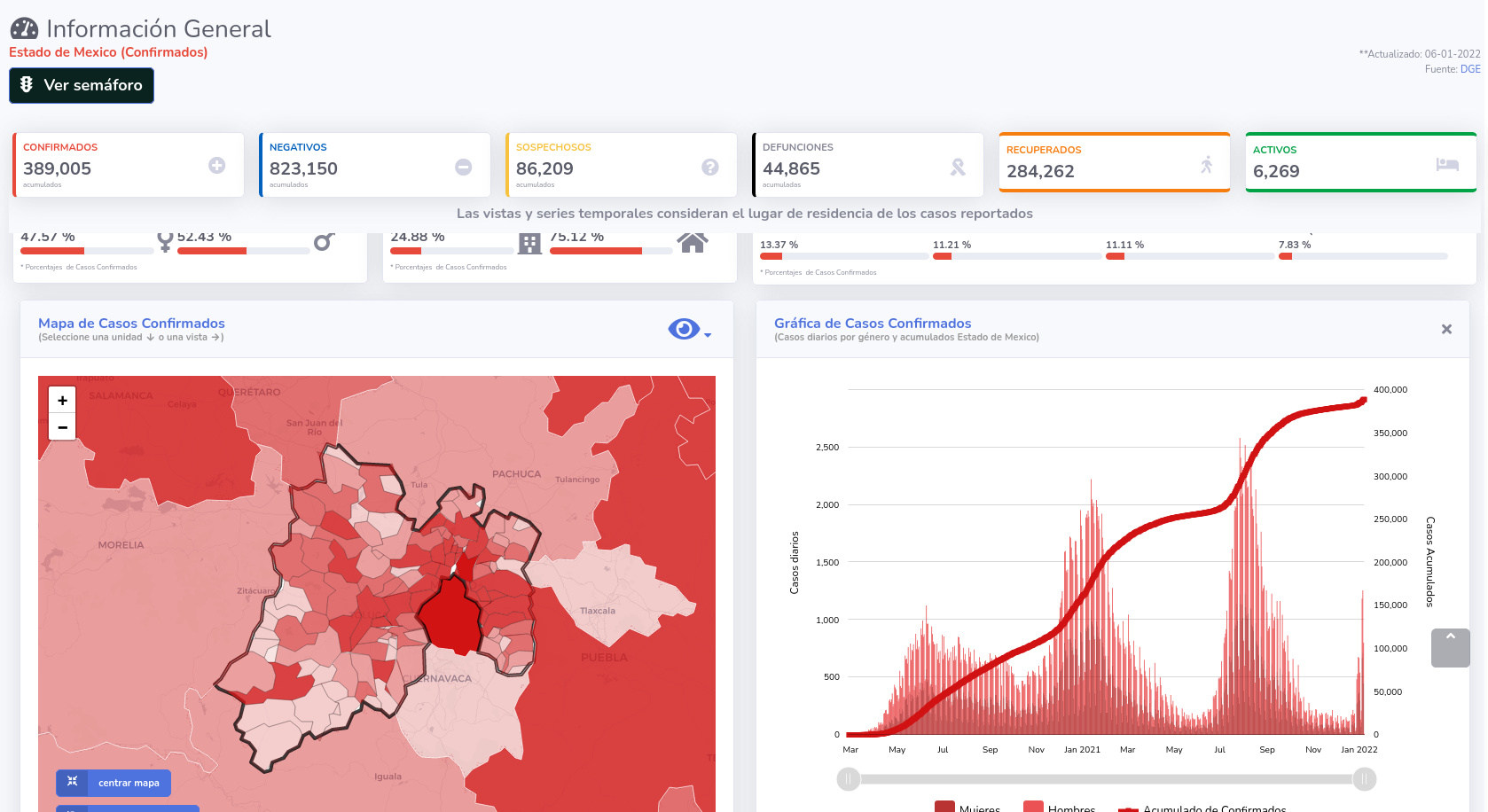Click the hospital building icon

[529, 243]
